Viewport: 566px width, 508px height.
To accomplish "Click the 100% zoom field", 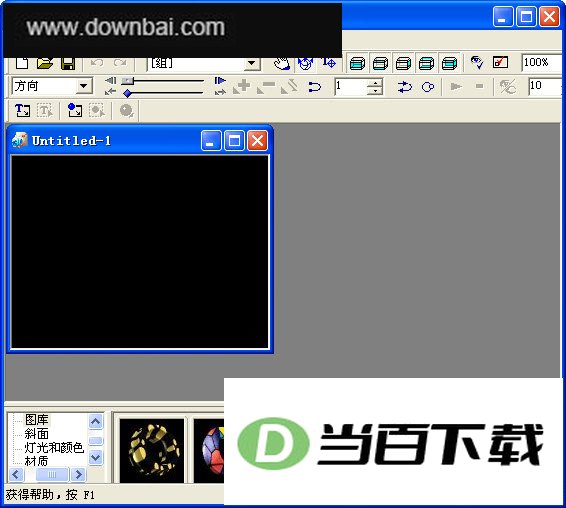I will [x=541, y=63].
